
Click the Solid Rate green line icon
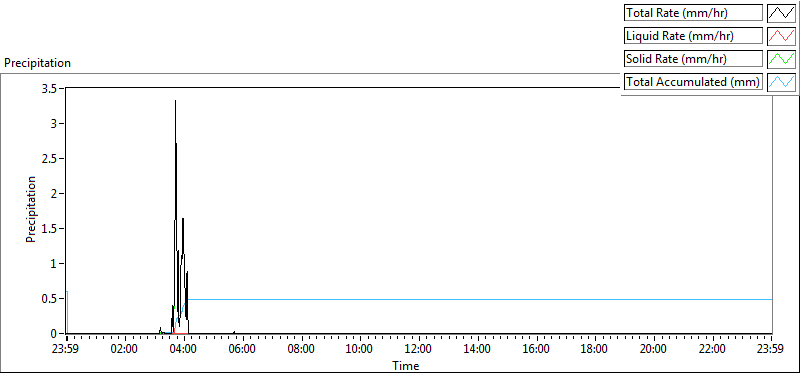click(782, 59)
